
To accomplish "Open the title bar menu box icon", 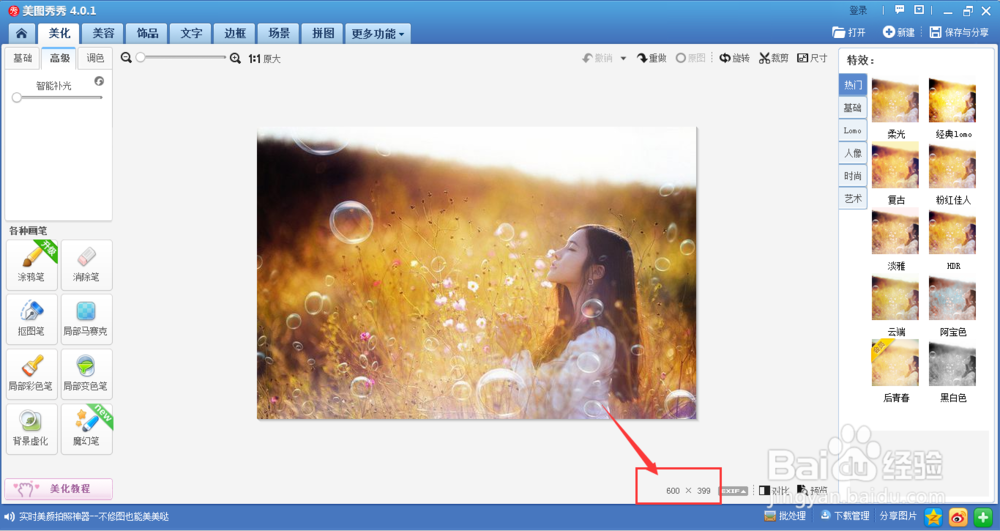I will (919, 10).
